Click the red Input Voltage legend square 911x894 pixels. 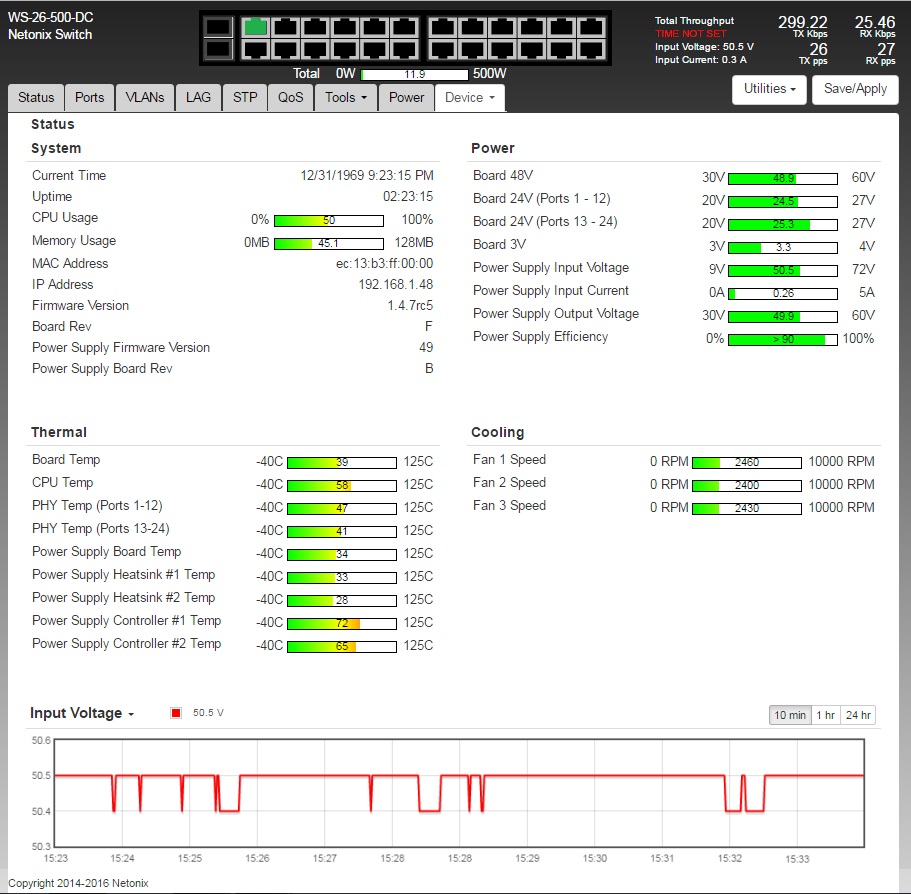(x=176, y=713)
